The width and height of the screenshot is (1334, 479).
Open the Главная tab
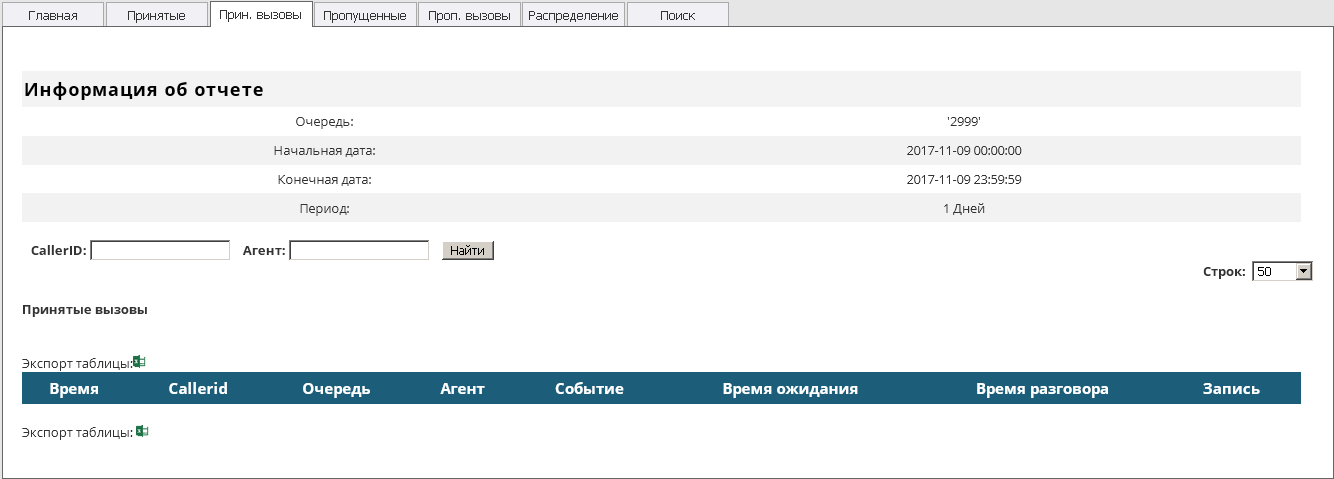(53, 15)
